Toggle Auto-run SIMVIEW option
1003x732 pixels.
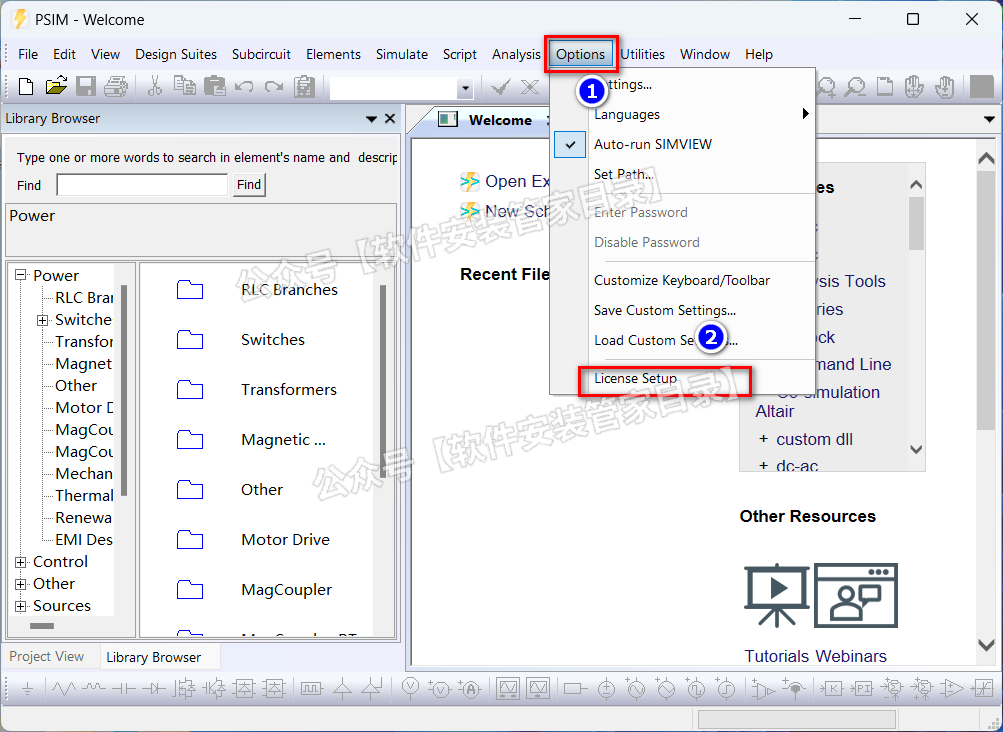682,145
